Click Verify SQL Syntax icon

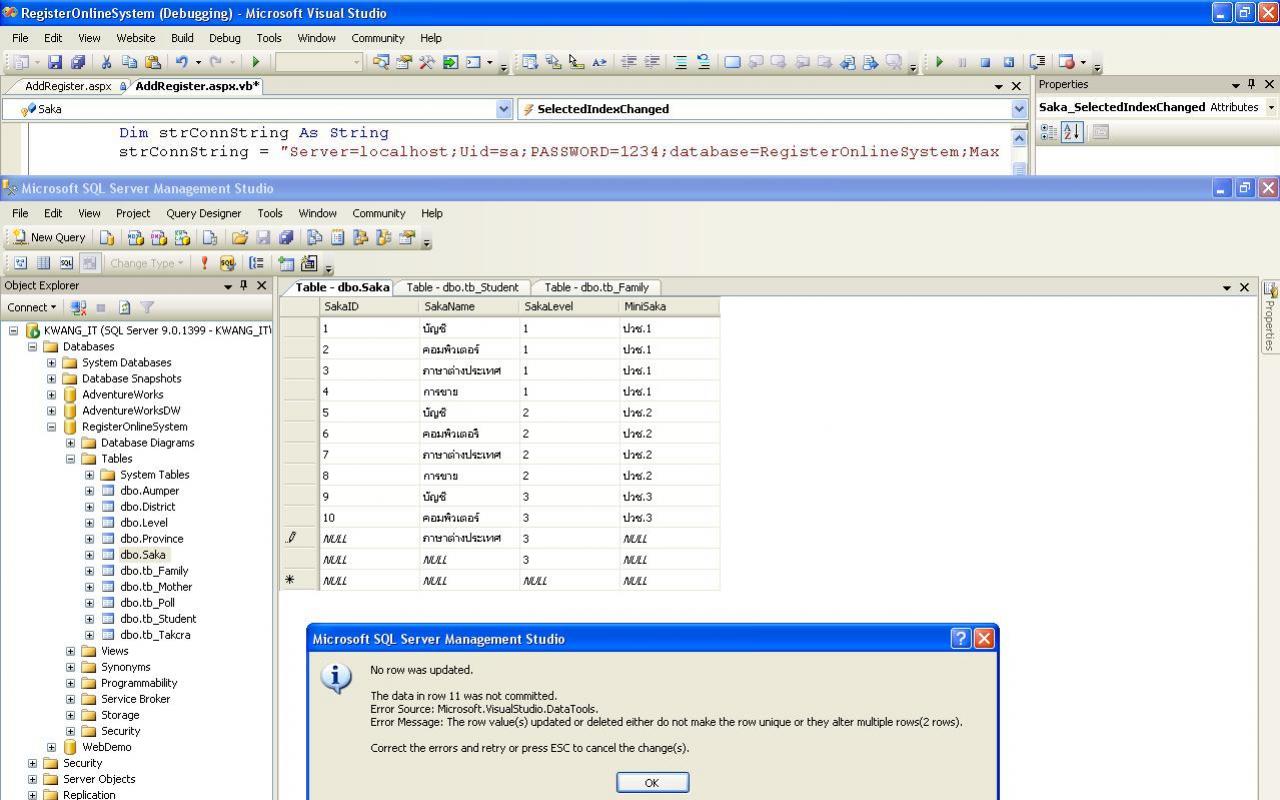point(227,263)
